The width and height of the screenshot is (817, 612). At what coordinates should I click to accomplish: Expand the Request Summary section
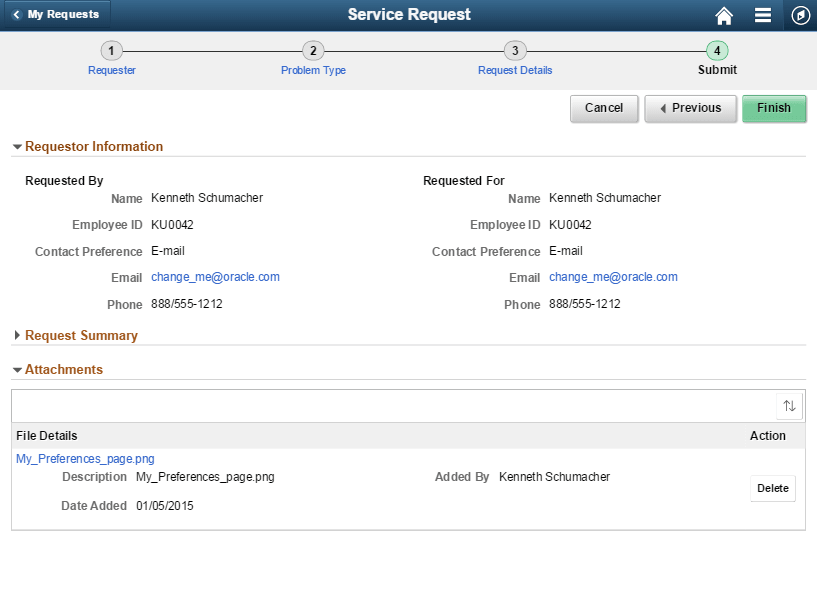pyautogui.click(x=17, y=335)
